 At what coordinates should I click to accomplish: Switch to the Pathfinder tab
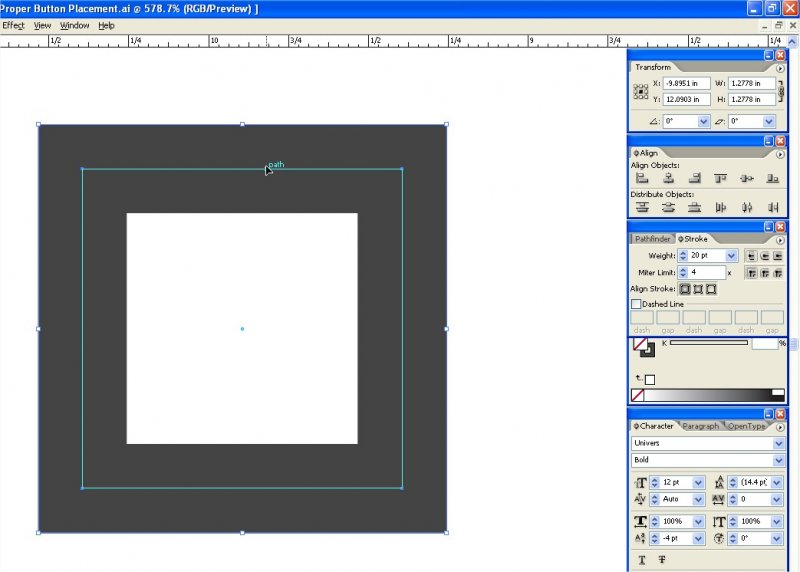point(652,239)
